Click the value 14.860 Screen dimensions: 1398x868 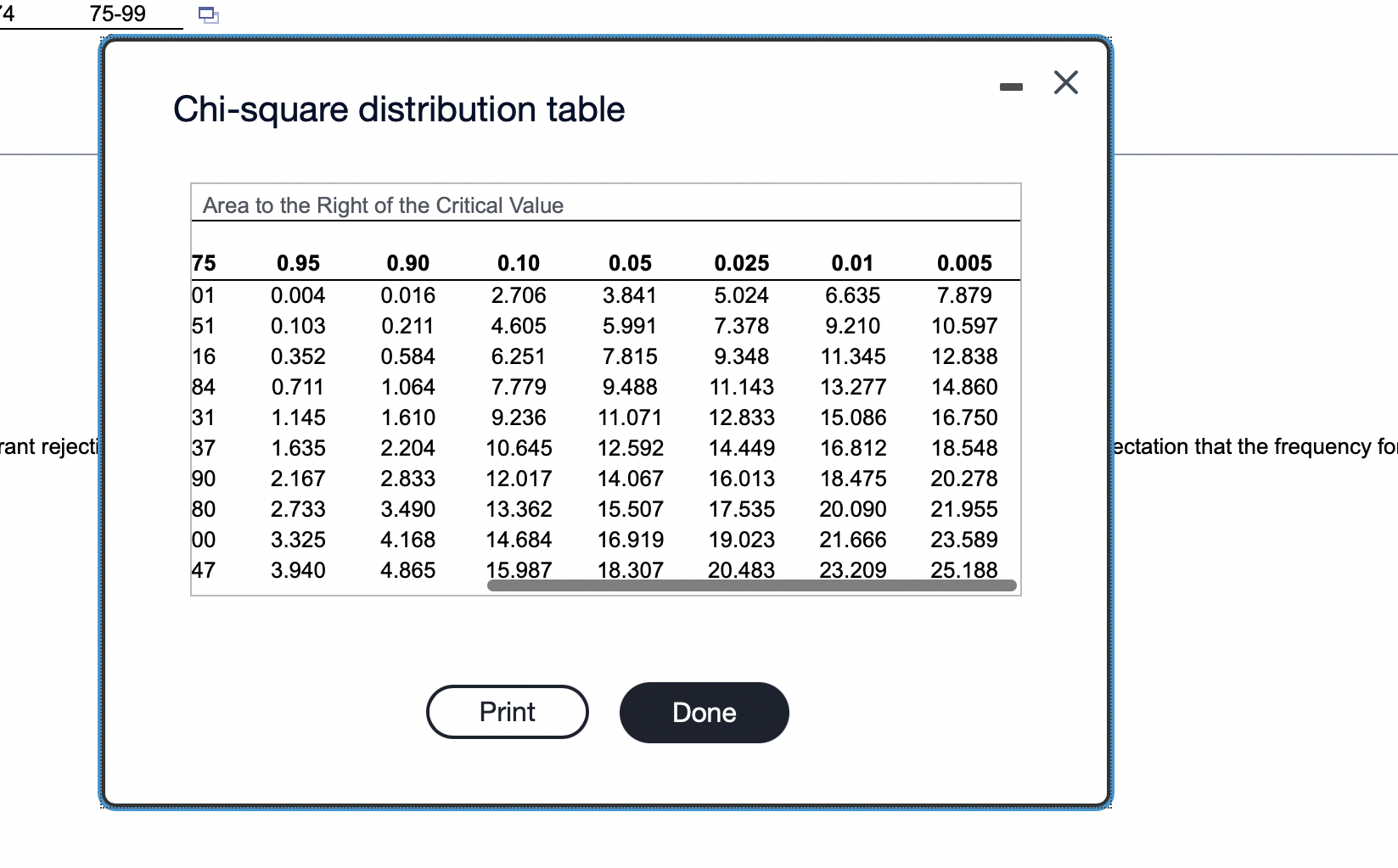964,387
